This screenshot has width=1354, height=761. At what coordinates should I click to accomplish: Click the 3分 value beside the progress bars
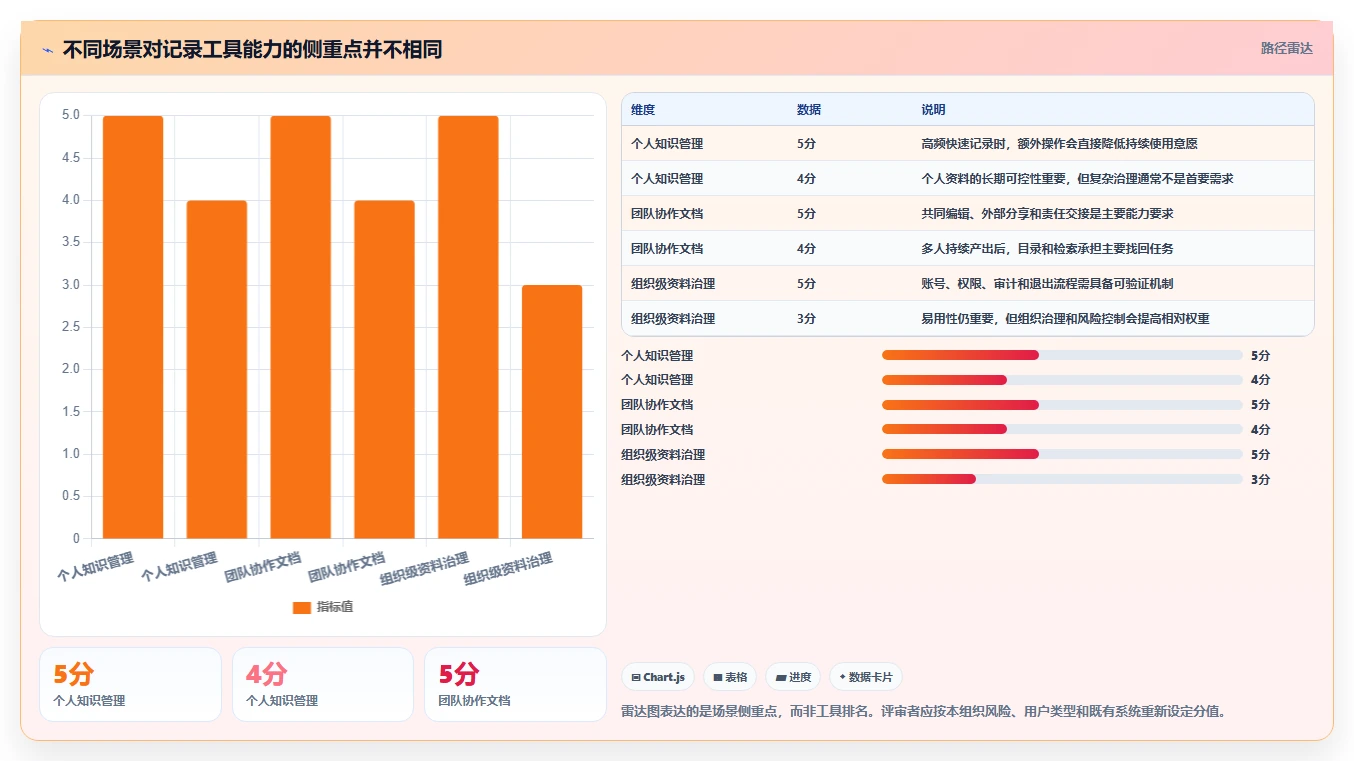click(x=1260, y=480)
